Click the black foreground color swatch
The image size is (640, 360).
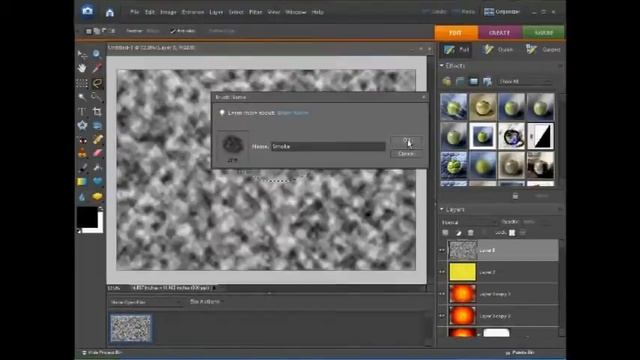[87, 217]
